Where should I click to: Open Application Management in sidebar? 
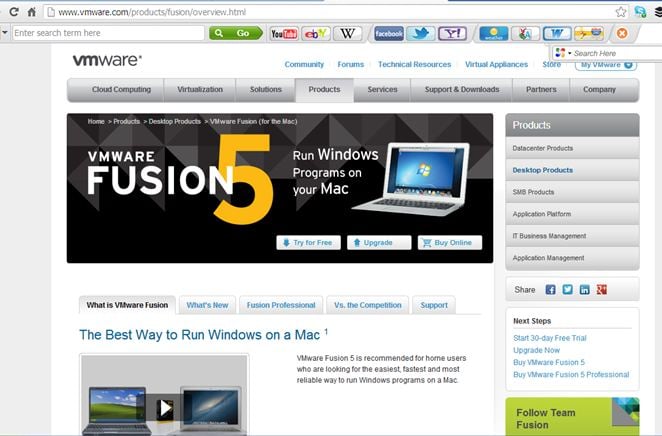pos(572,258)
